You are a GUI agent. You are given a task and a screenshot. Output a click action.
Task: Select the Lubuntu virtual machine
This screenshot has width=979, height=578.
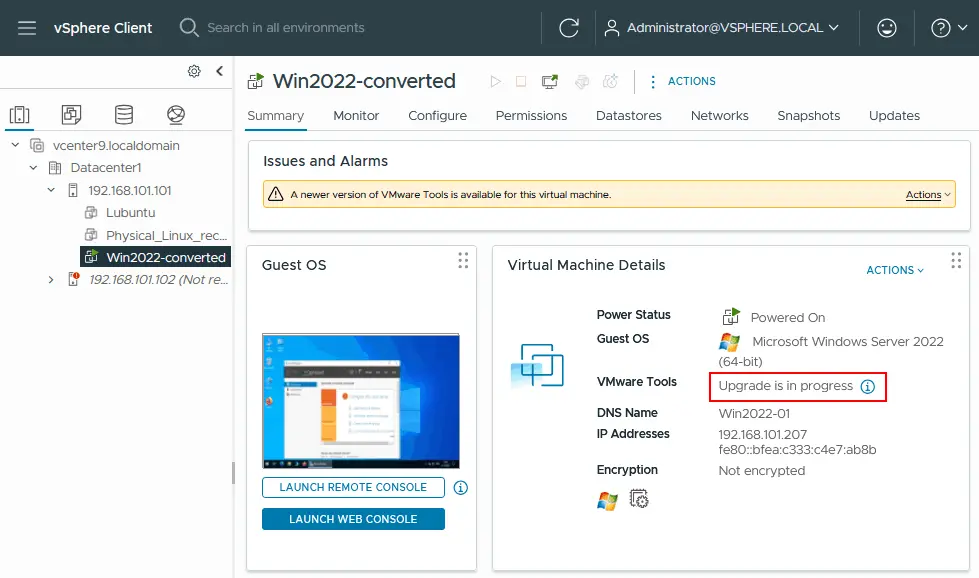pyautogui.click(x=130, y=213)
